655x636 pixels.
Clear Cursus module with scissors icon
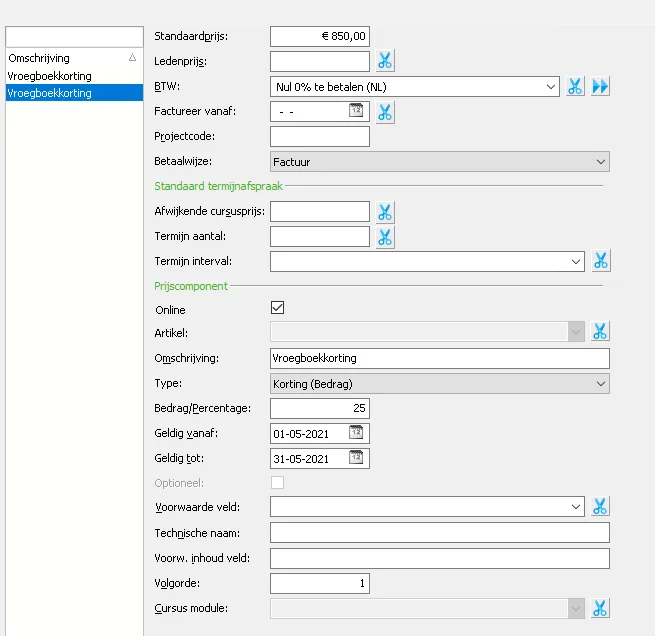(600, 608)
